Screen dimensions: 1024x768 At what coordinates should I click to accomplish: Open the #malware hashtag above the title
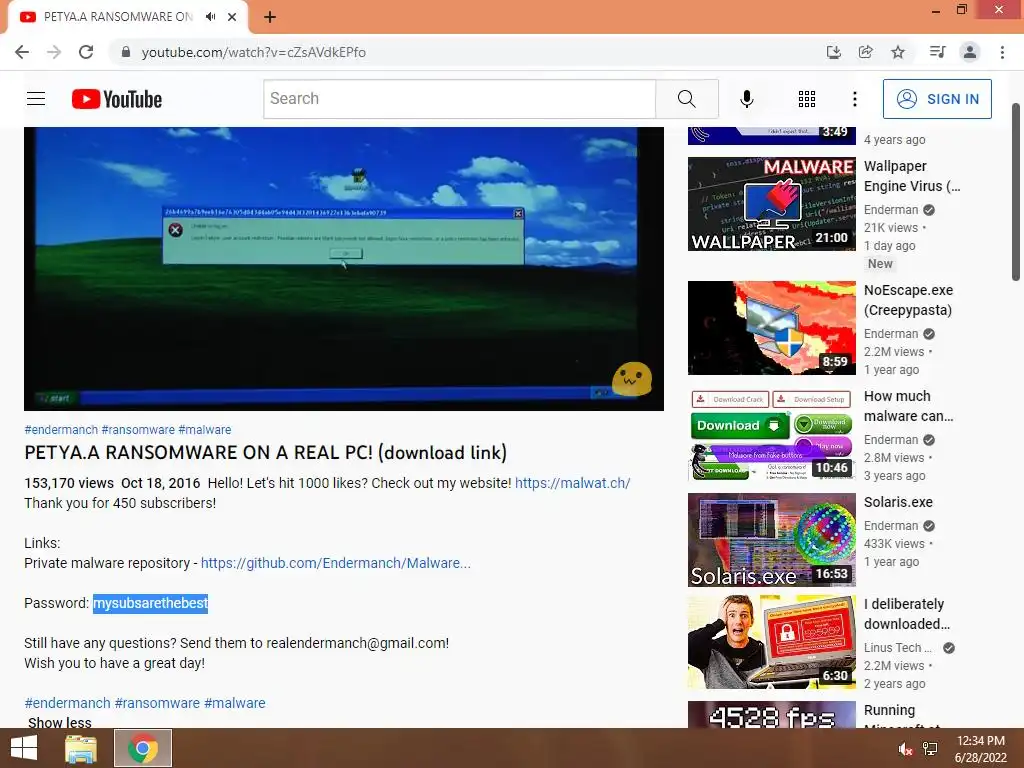(204, 430)
